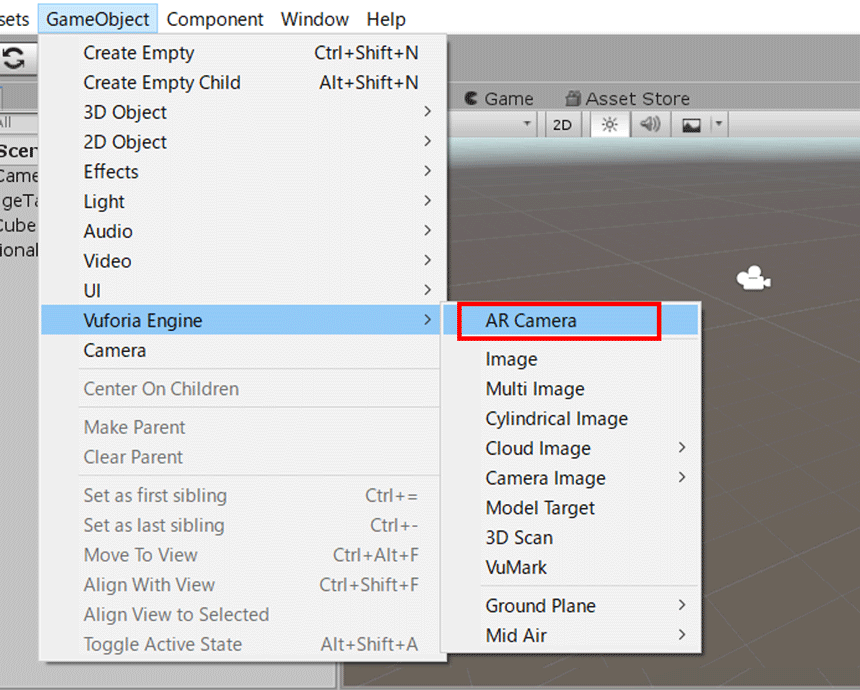Add a Model Target object

click(570, 508)
